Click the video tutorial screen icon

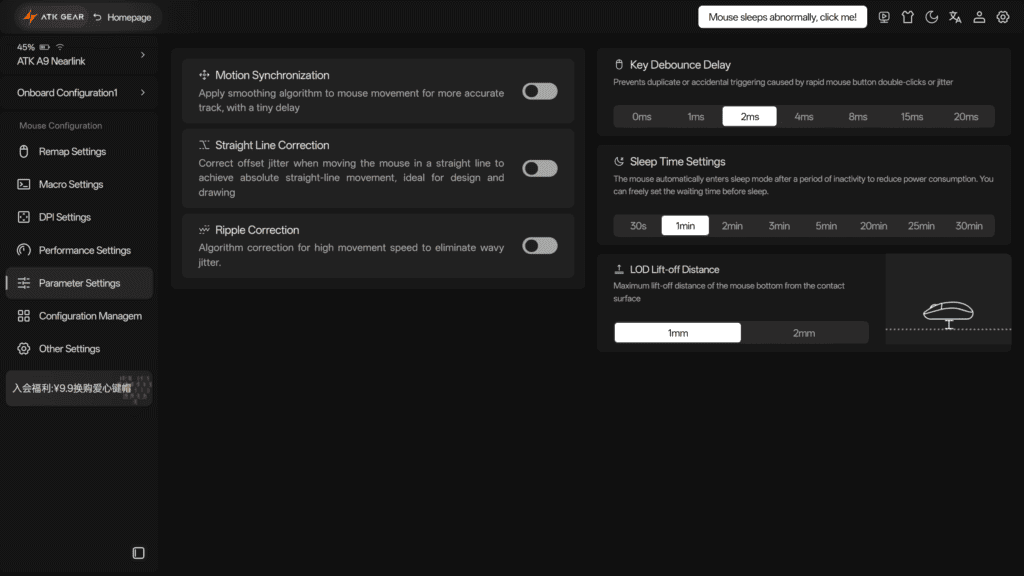click(x=884, y=18)
